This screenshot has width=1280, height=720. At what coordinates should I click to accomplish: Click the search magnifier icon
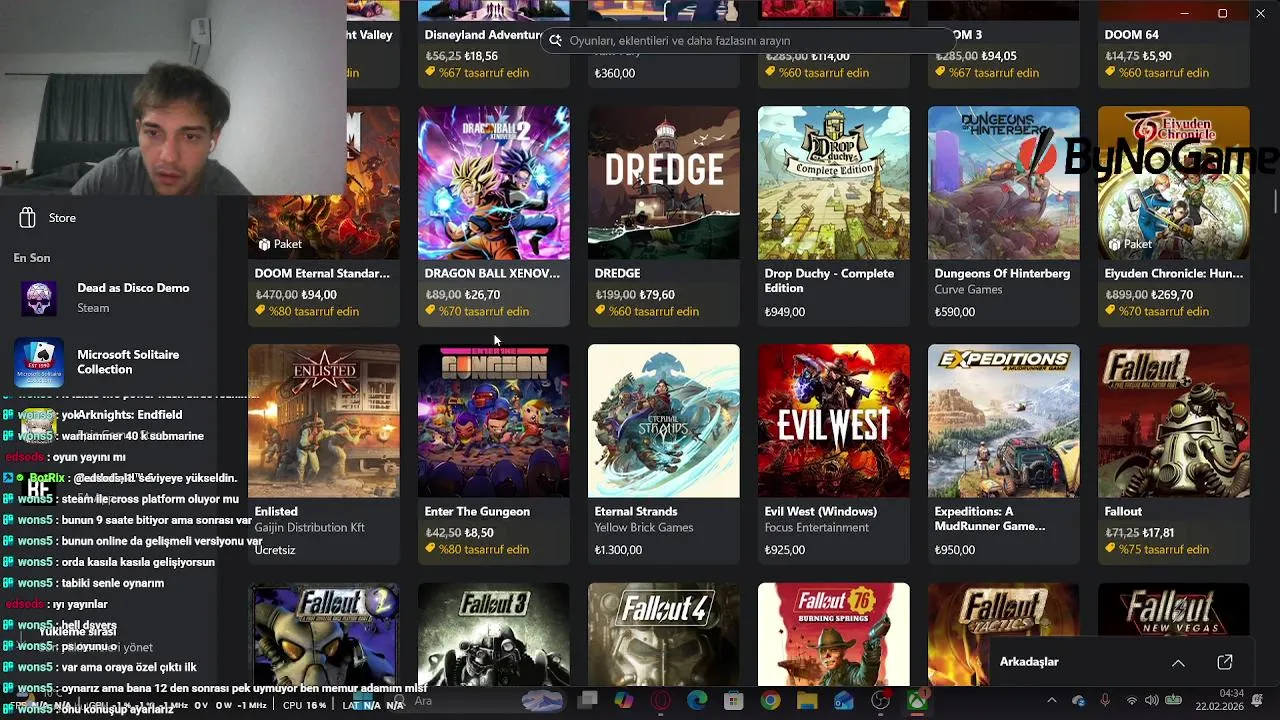tap(556, 41)
